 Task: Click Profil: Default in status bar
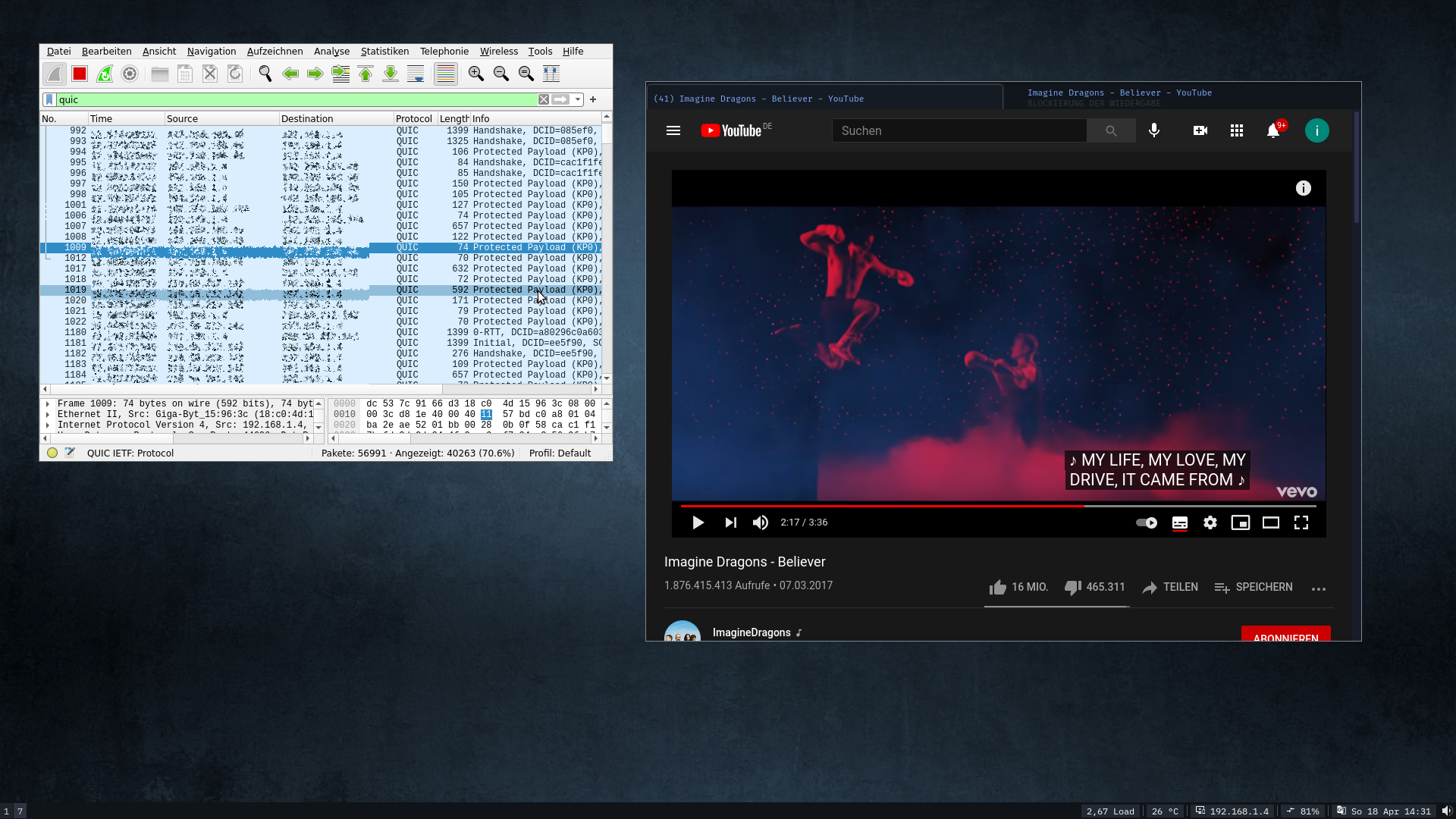tap(560, 453)
